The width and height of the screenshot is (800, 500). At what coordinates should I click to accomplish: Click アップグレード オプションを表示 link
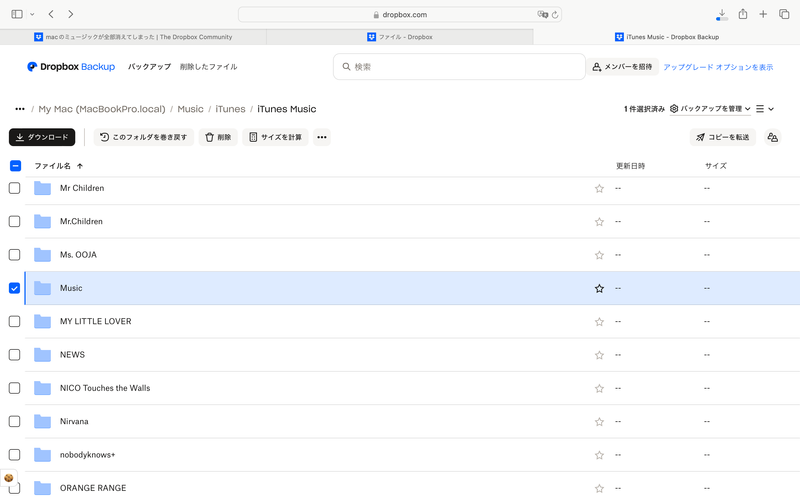718,67
